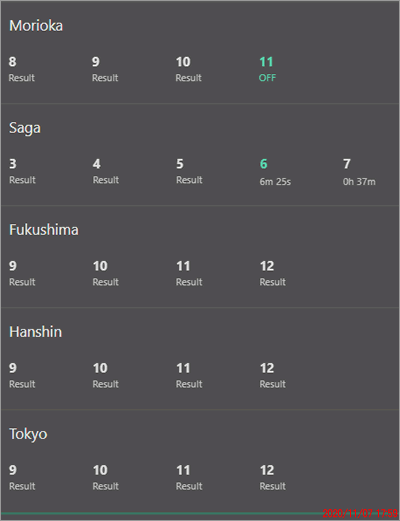Open Hanshin race 11 result

189,375
